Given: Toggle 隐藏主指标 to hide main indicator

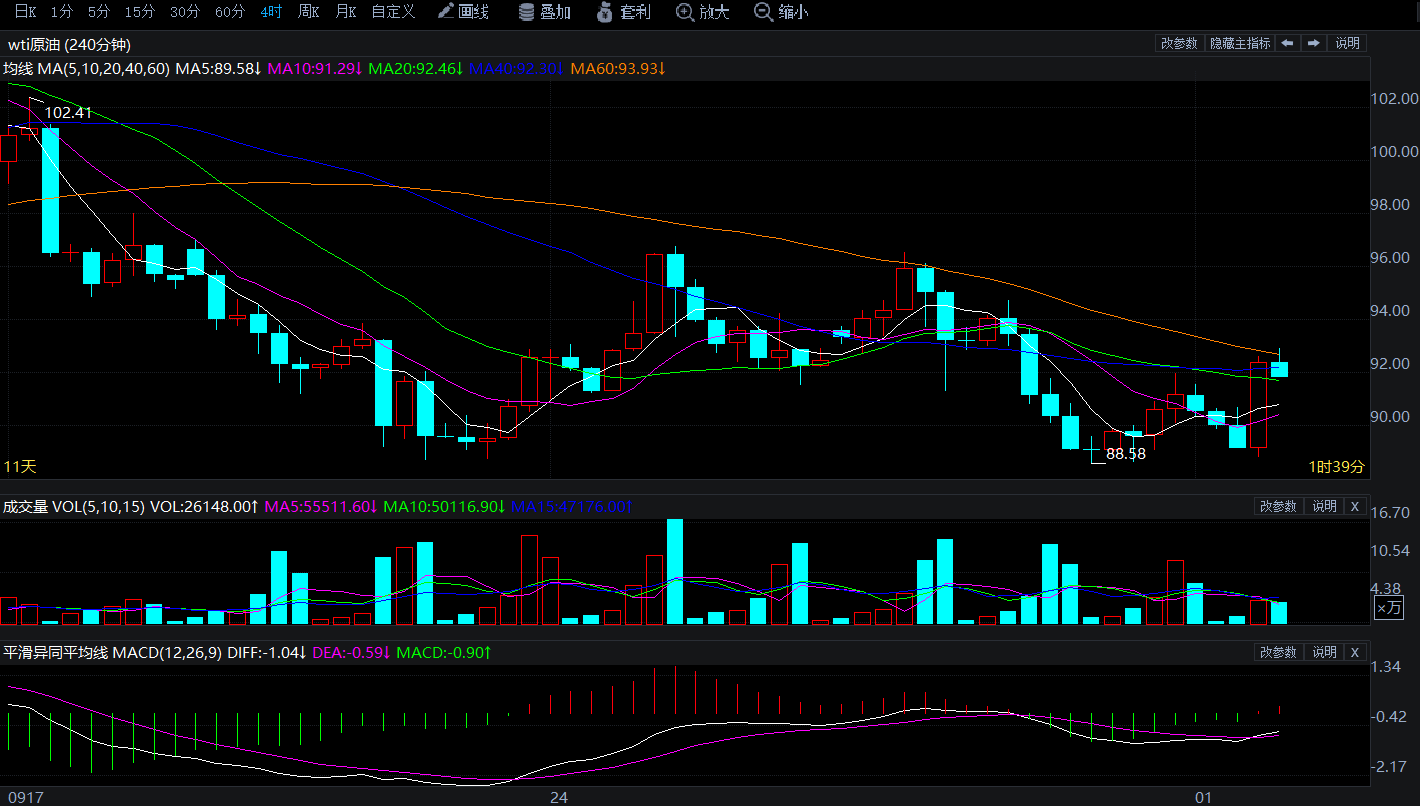Looking at the screenshot, I should point(1240,43).
